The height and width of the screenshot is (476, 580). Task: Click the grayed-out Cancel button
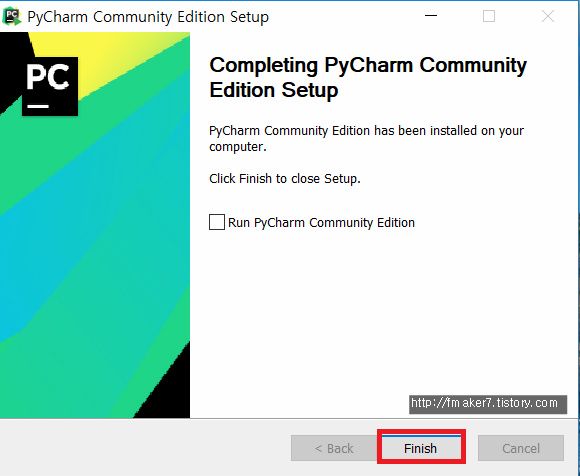click(x=521, y=448)
